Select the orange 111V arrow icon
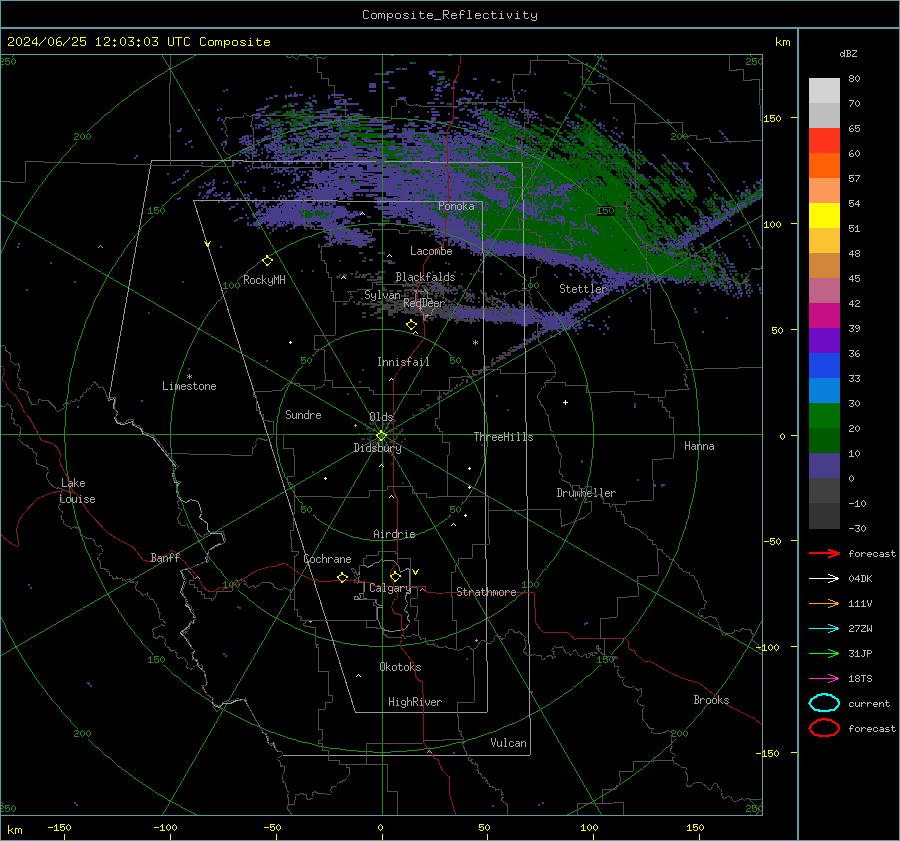This screenshot has width=900, height=841. pos(824,603)
